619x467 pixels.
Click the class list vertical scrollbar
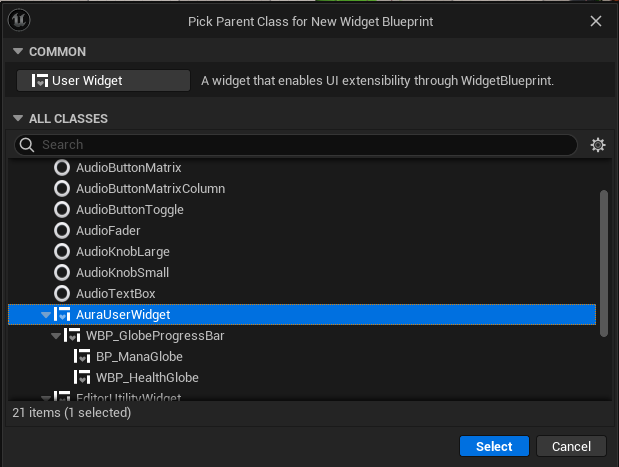tap(602, 260)
